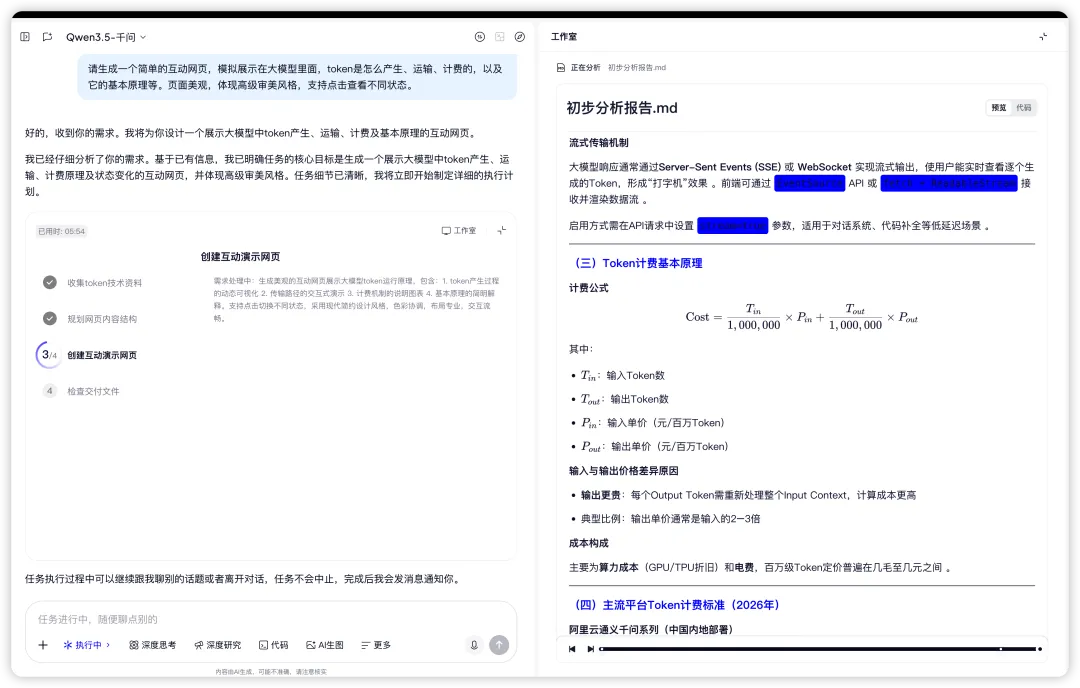This screenshot has width=1080, height=688.
Task: Toggle 深度研究 mode
Action: pyautogui.click(x=218, y=645)
